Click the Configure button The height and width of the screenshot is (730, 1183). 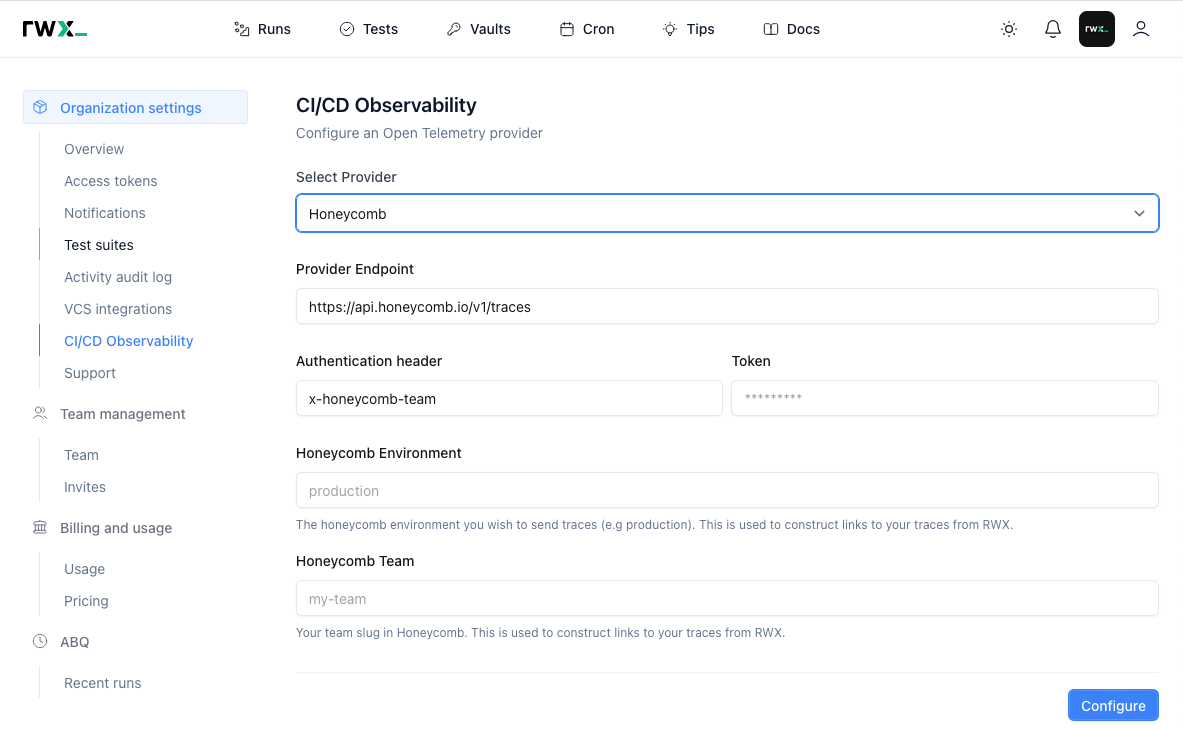pyautogui.click(x=1113, y=705)
